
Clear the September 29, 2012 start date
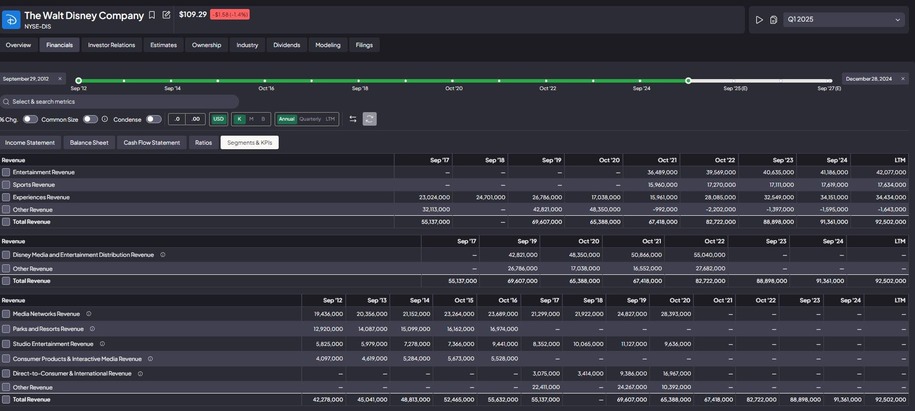click(59, 78)
